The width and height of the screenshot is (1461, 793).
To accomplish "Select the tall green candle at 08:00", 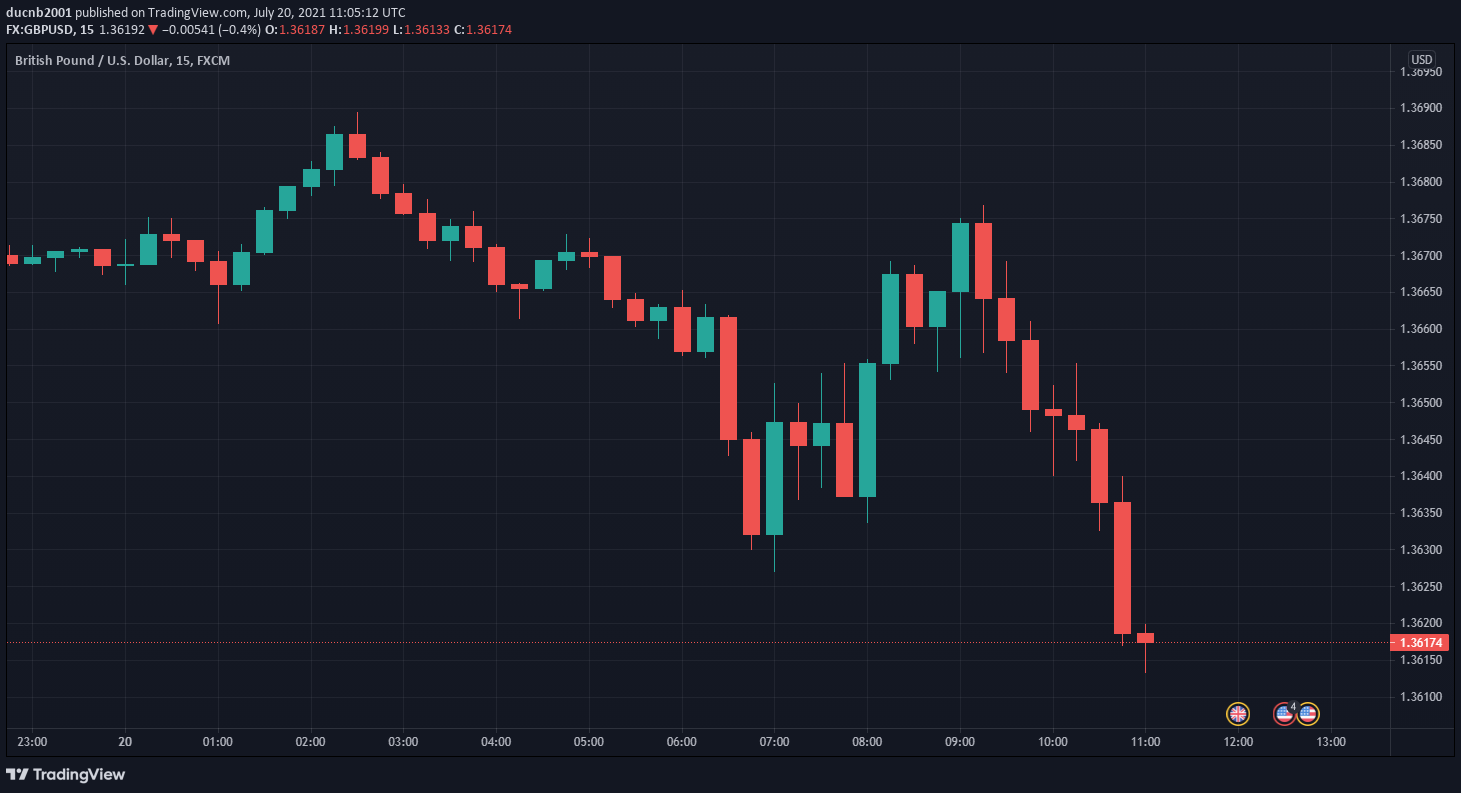I will click(867, 430).
